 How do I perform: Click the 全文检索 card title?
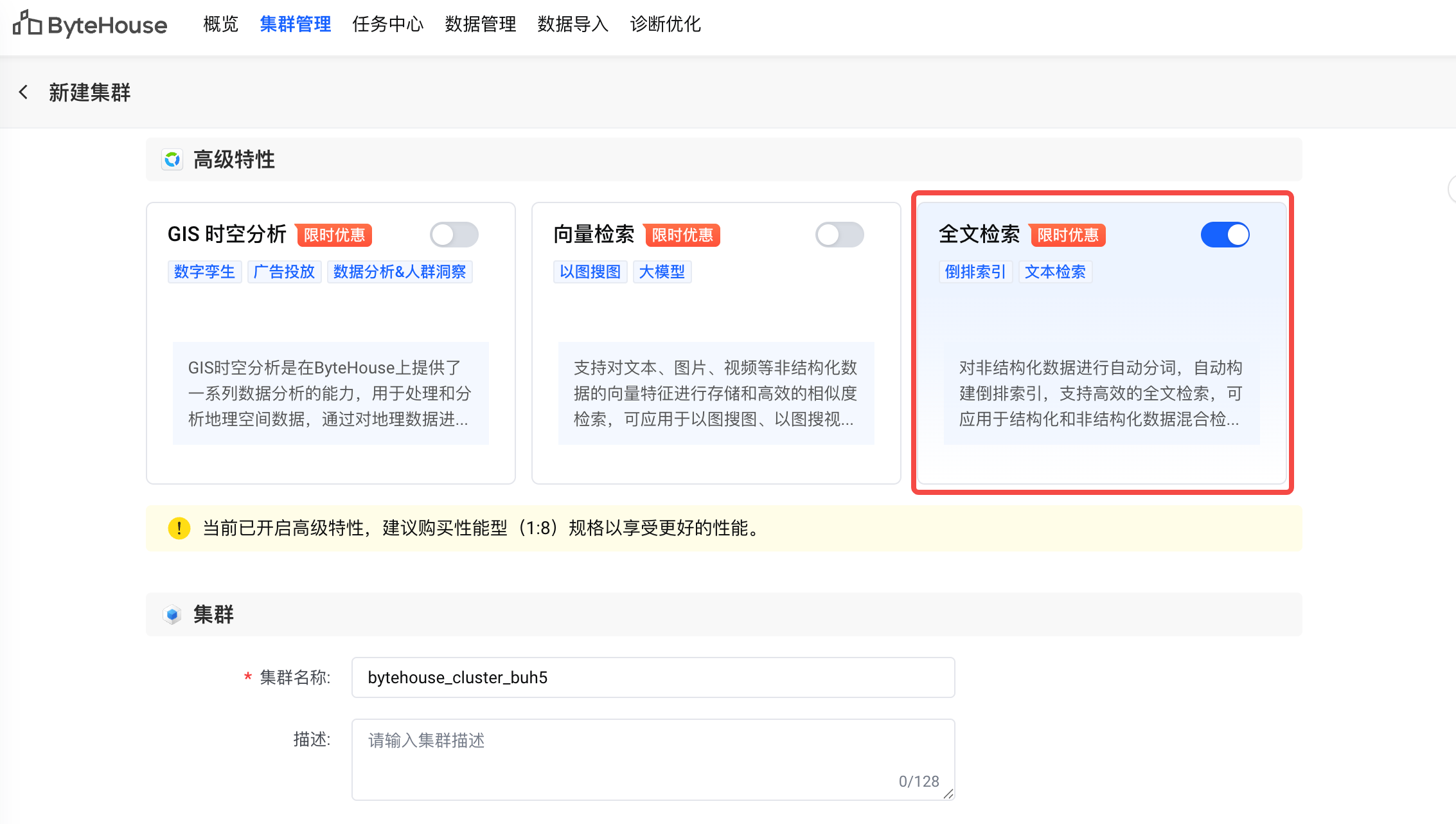979,234
